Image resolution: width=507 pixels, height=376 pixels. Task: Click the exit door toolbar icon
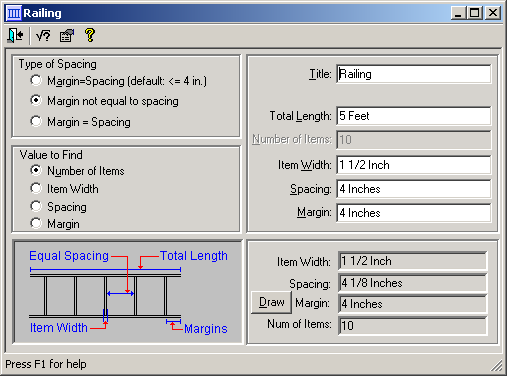pos(15,35)
